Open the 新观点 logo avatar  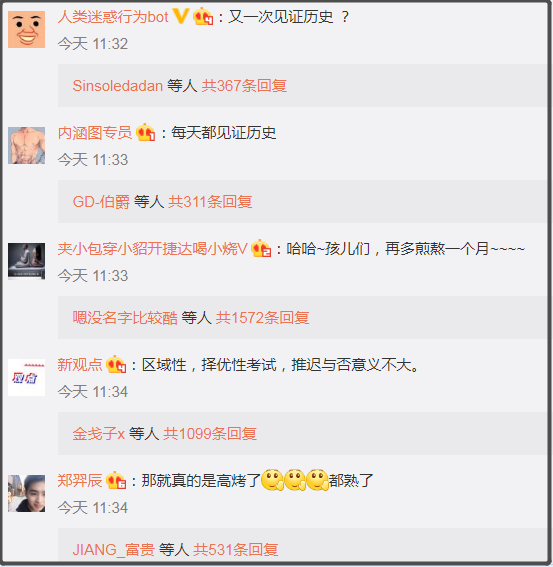click(26, 378)
